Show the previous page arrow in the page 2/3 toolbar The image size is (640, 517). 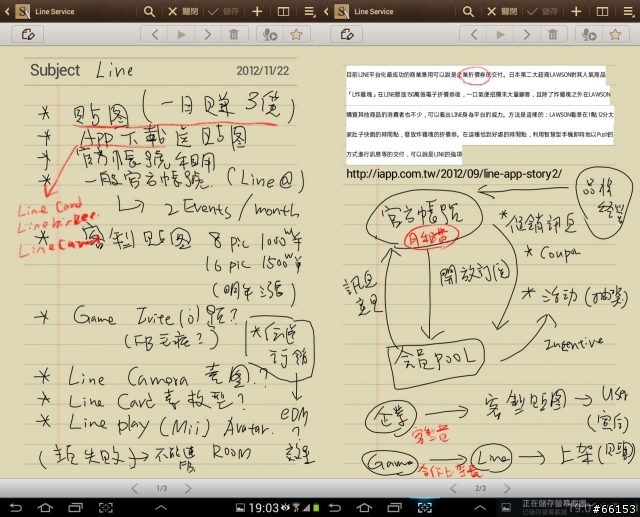point(473,34)
